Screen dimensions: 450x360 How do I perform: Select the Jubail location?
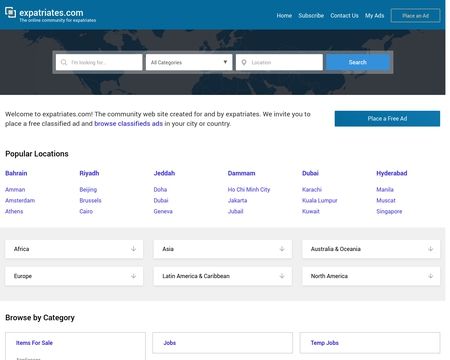(235, 211)
